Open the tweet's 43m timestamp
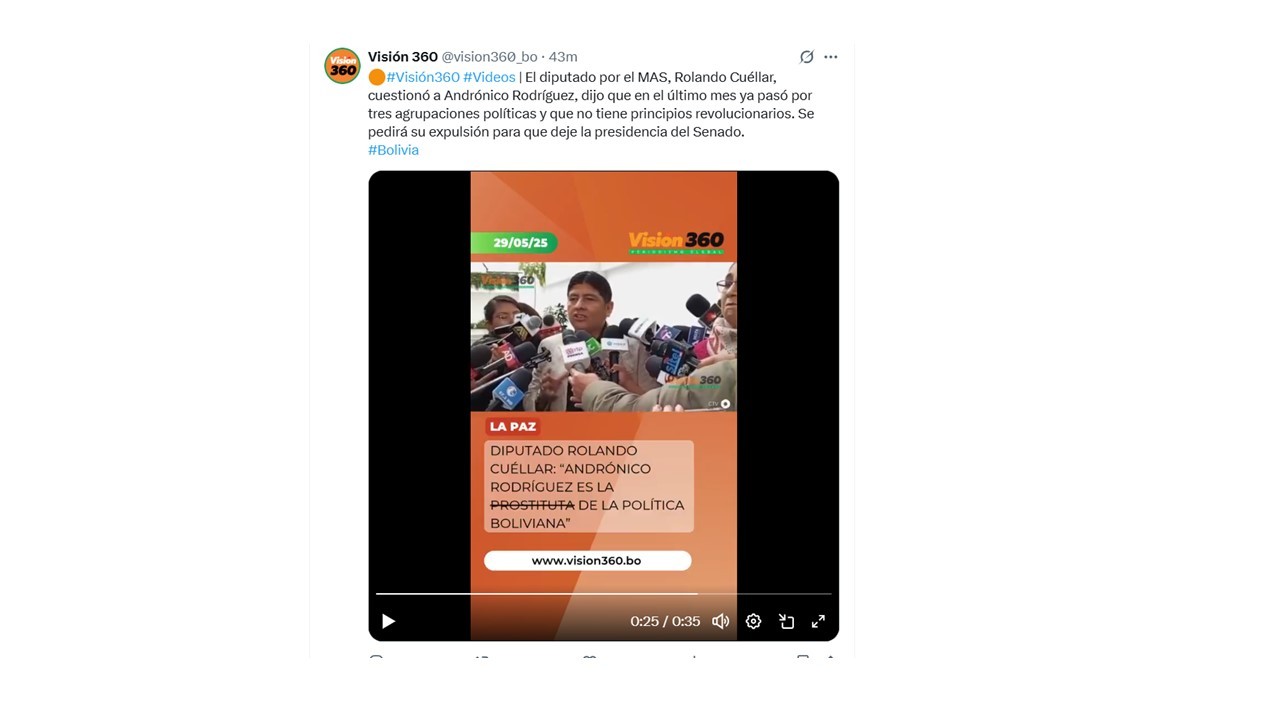This screenshot has height=720, width=1280. pos(563,57)
